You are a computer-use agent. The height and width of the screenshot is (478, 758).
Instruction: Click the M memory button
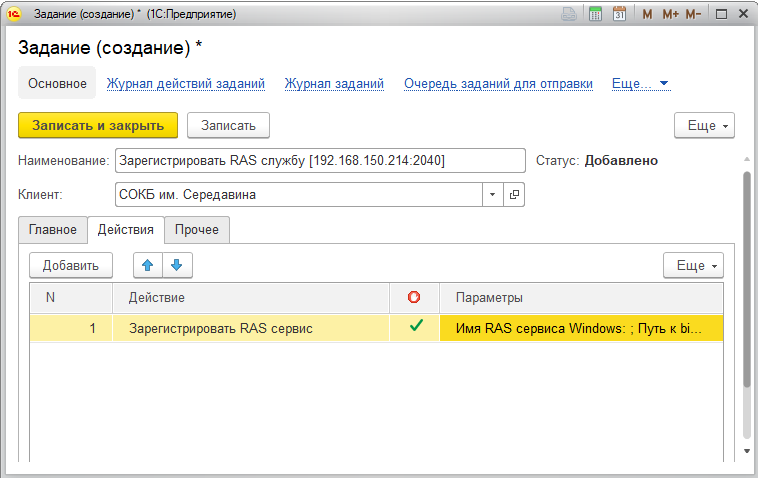pyautogui.click(x=647, y=14)
